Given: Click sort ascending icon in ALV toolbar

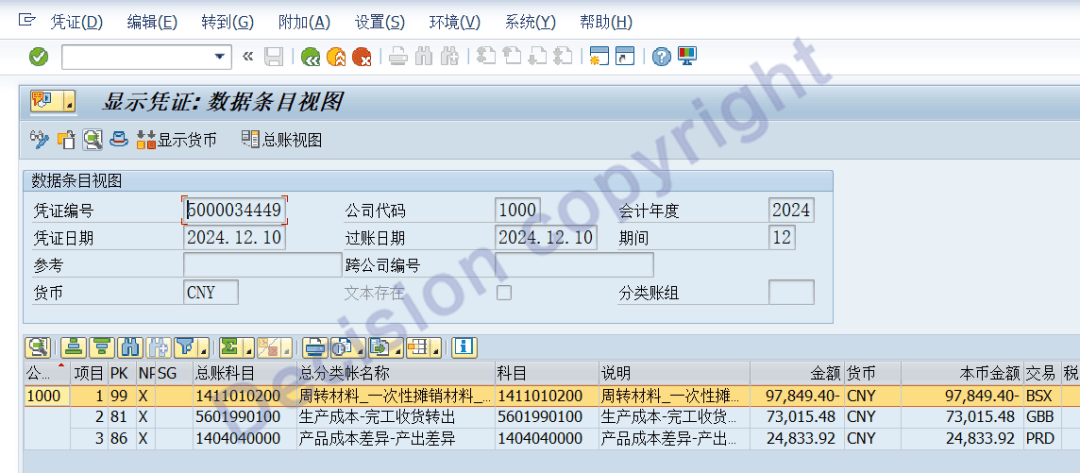Looking at the screenshot, I should click(72, 347).
